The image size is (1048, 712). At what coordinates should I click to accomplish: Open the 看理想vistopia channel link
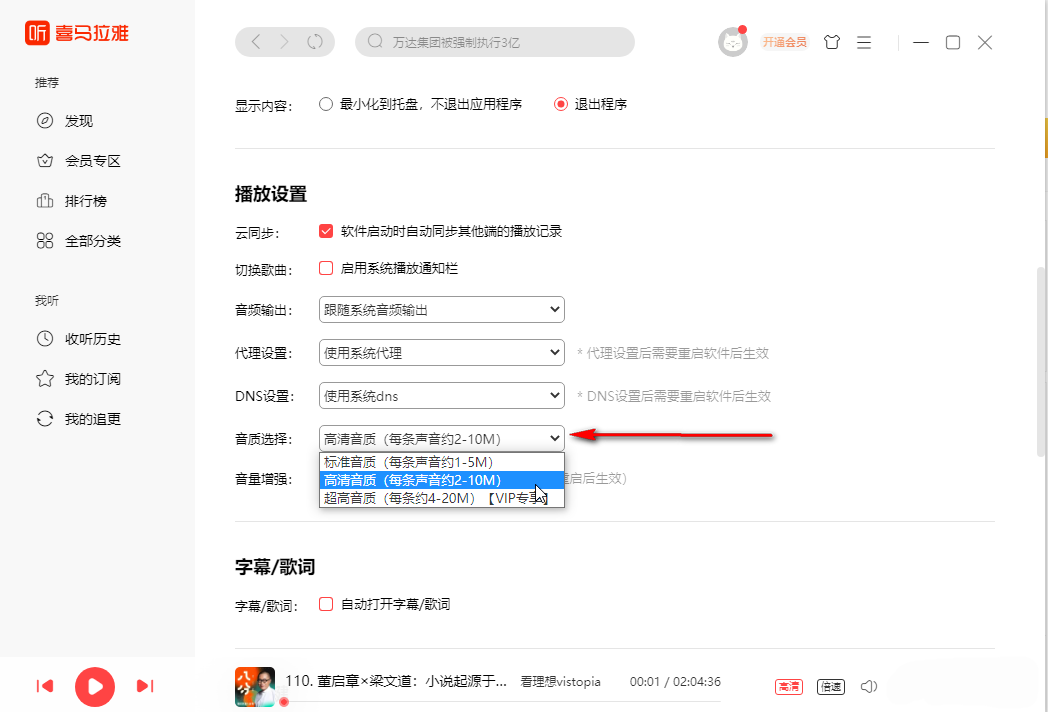click(x=560, y=682)
